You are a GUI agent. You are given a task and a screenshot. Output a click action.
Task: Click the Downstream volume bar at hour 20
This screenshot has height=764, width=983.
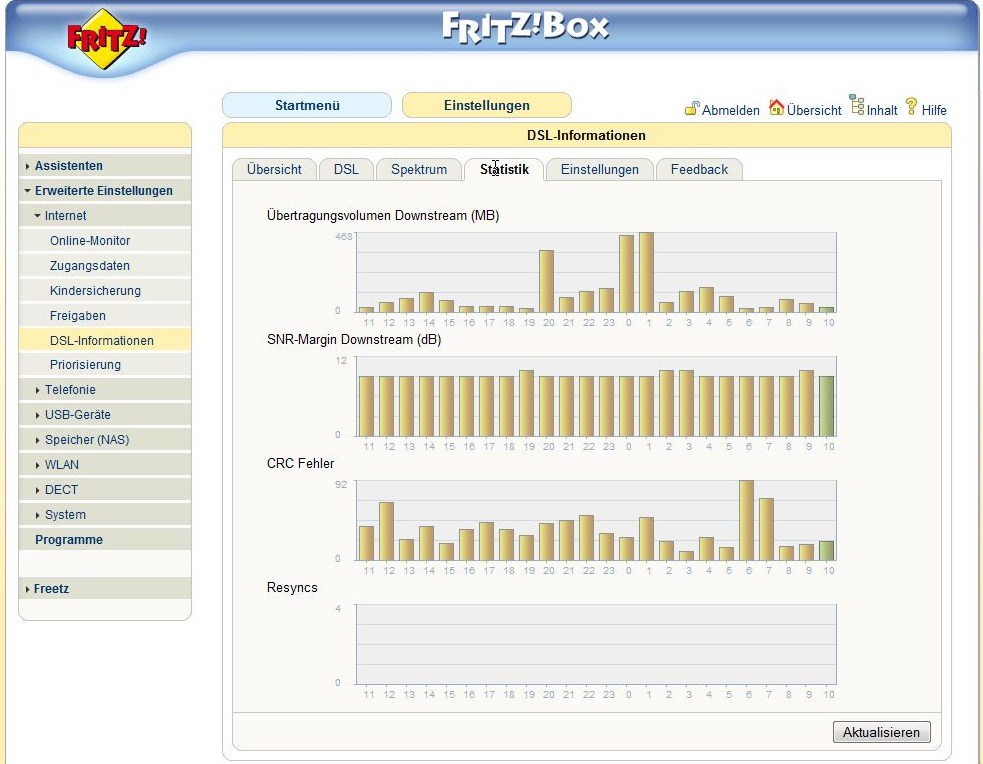(x=547, y=281)
